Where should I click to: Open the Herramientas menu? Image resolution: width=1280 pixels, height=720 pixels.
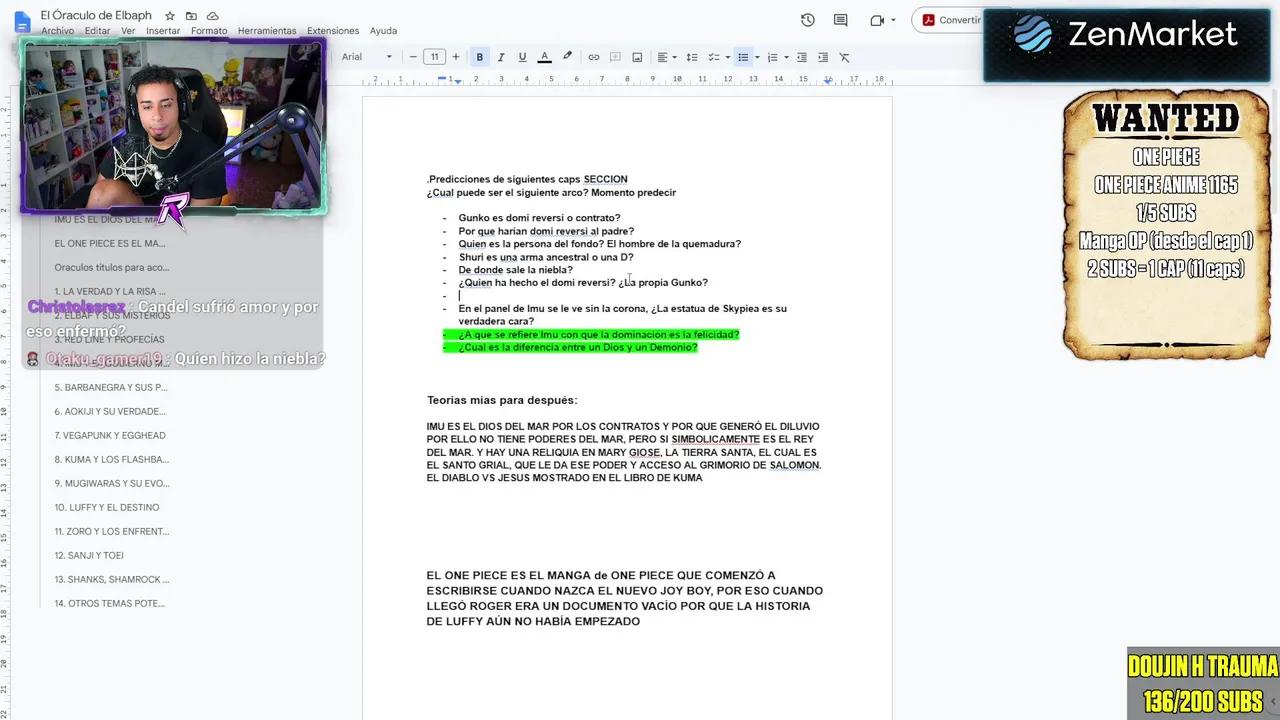(267, 31)
